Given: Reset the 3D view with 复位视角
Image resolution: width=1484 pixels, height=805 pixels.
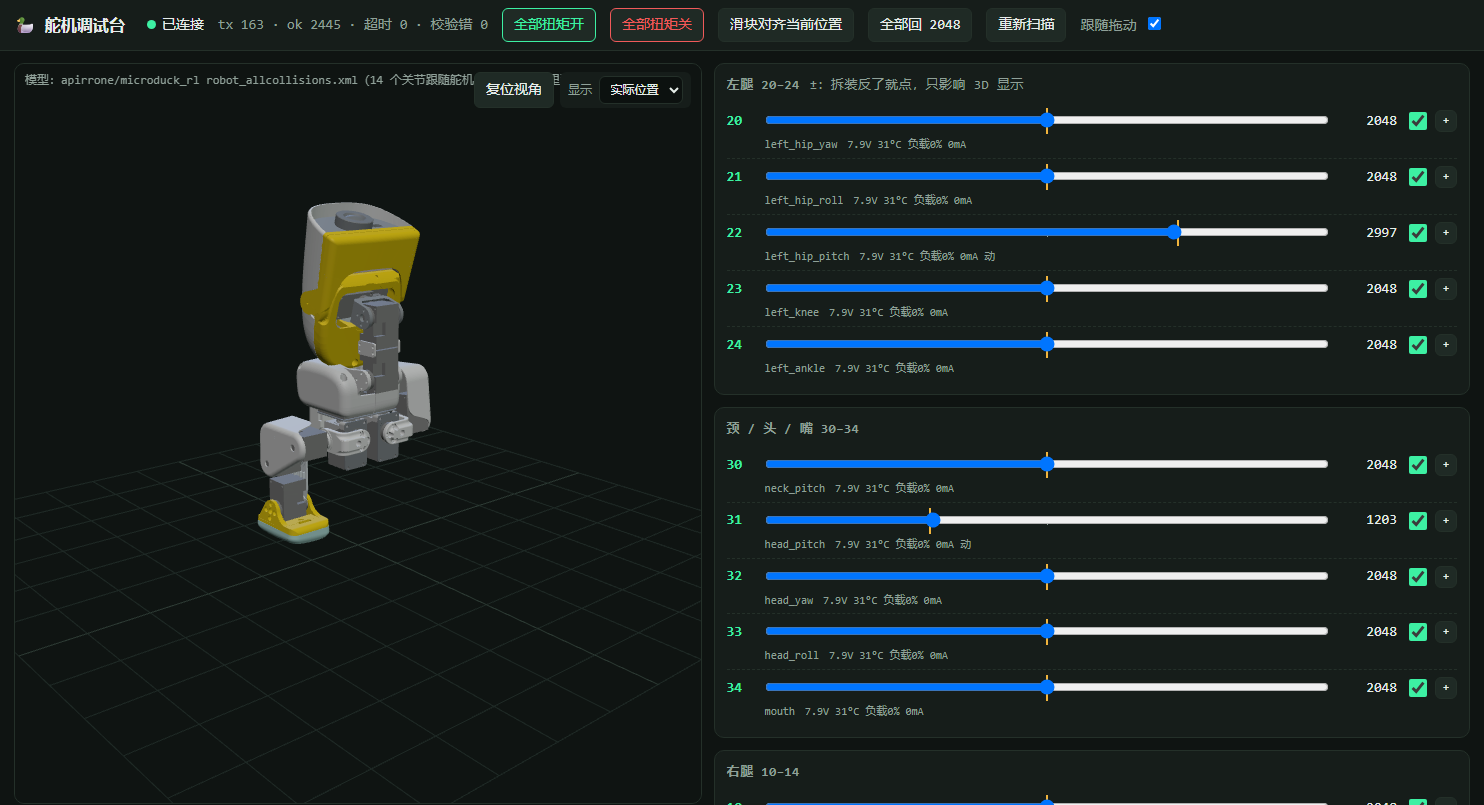Looking at the screenshot, I should [514, 90].
